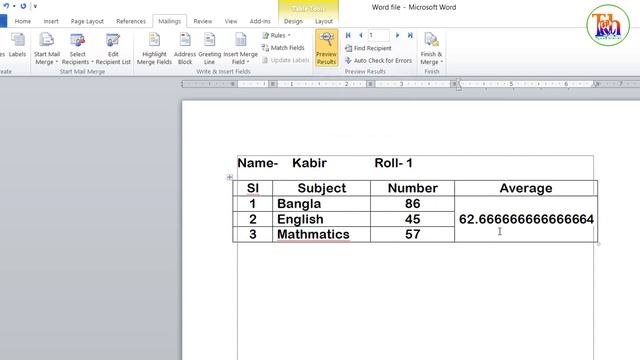640x360 pixels.
Task: Click the Undo icon in quick access toolbar
Action: pos(6,6)
